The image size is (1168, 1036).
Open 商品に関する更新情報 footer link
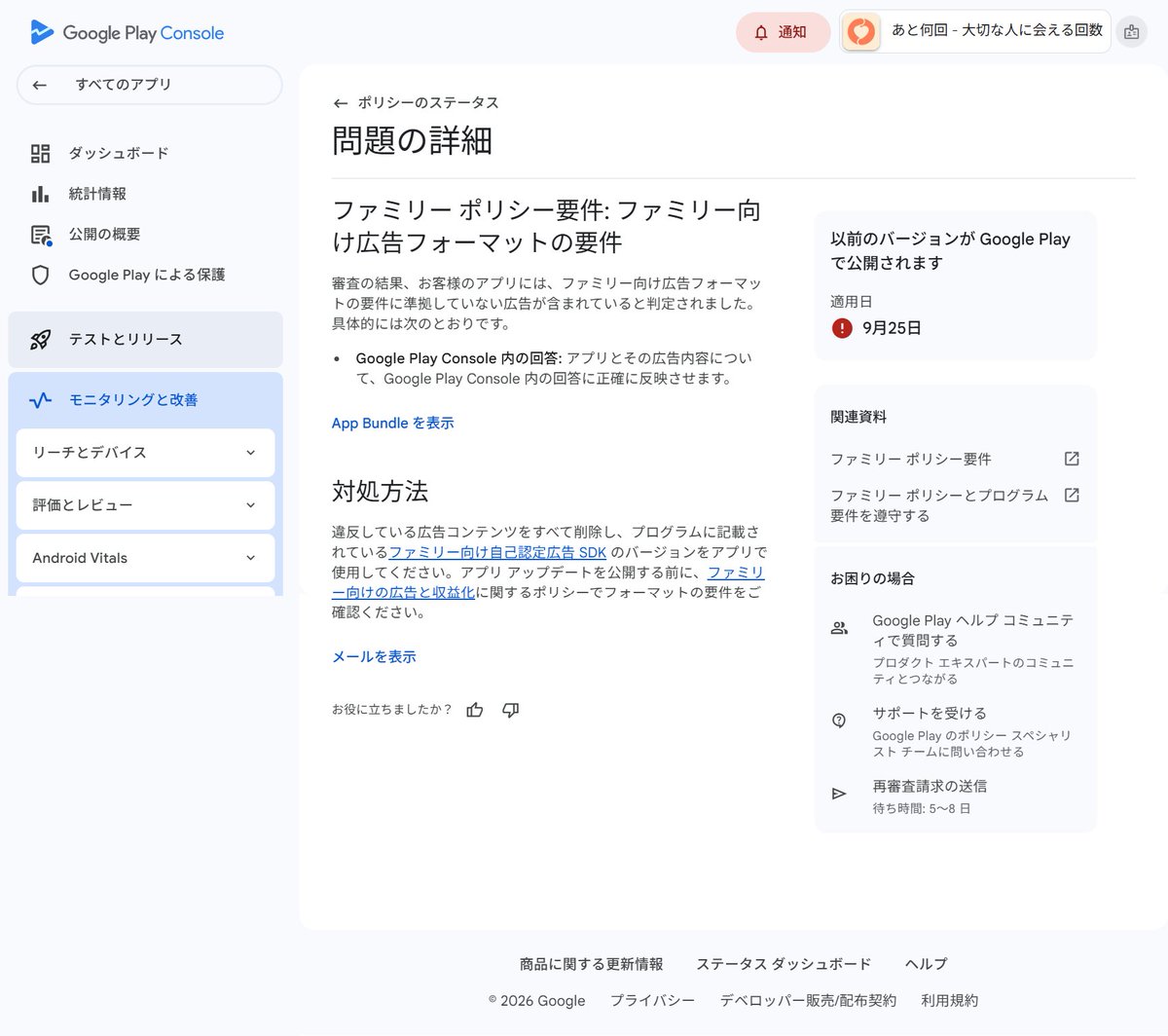(591, 964)
